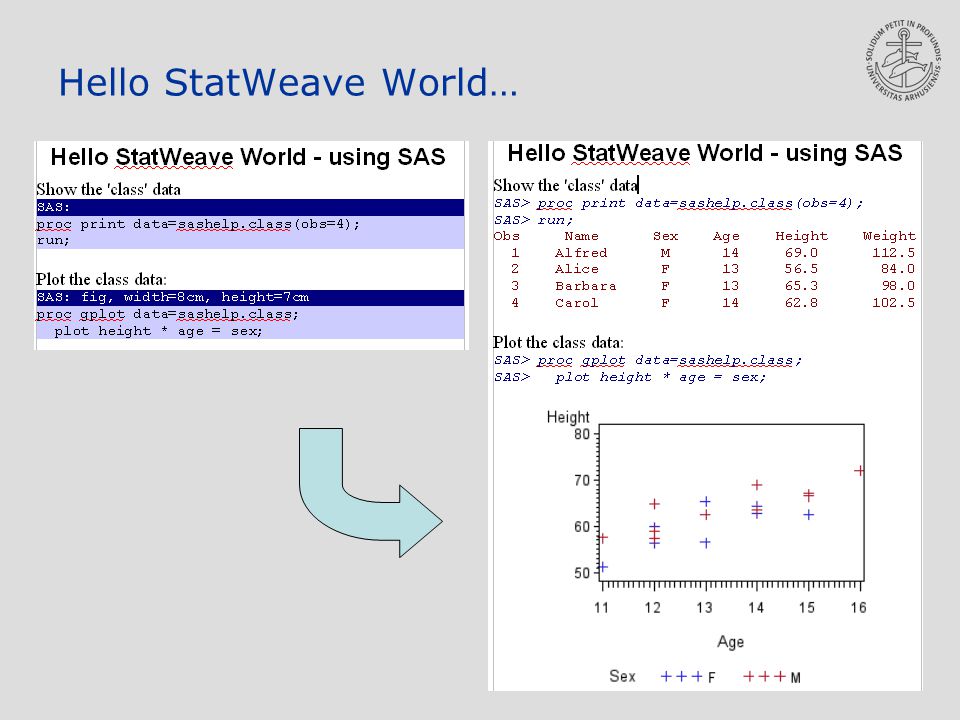Click the 'SAS> run;' output line

tap(533, 220)
